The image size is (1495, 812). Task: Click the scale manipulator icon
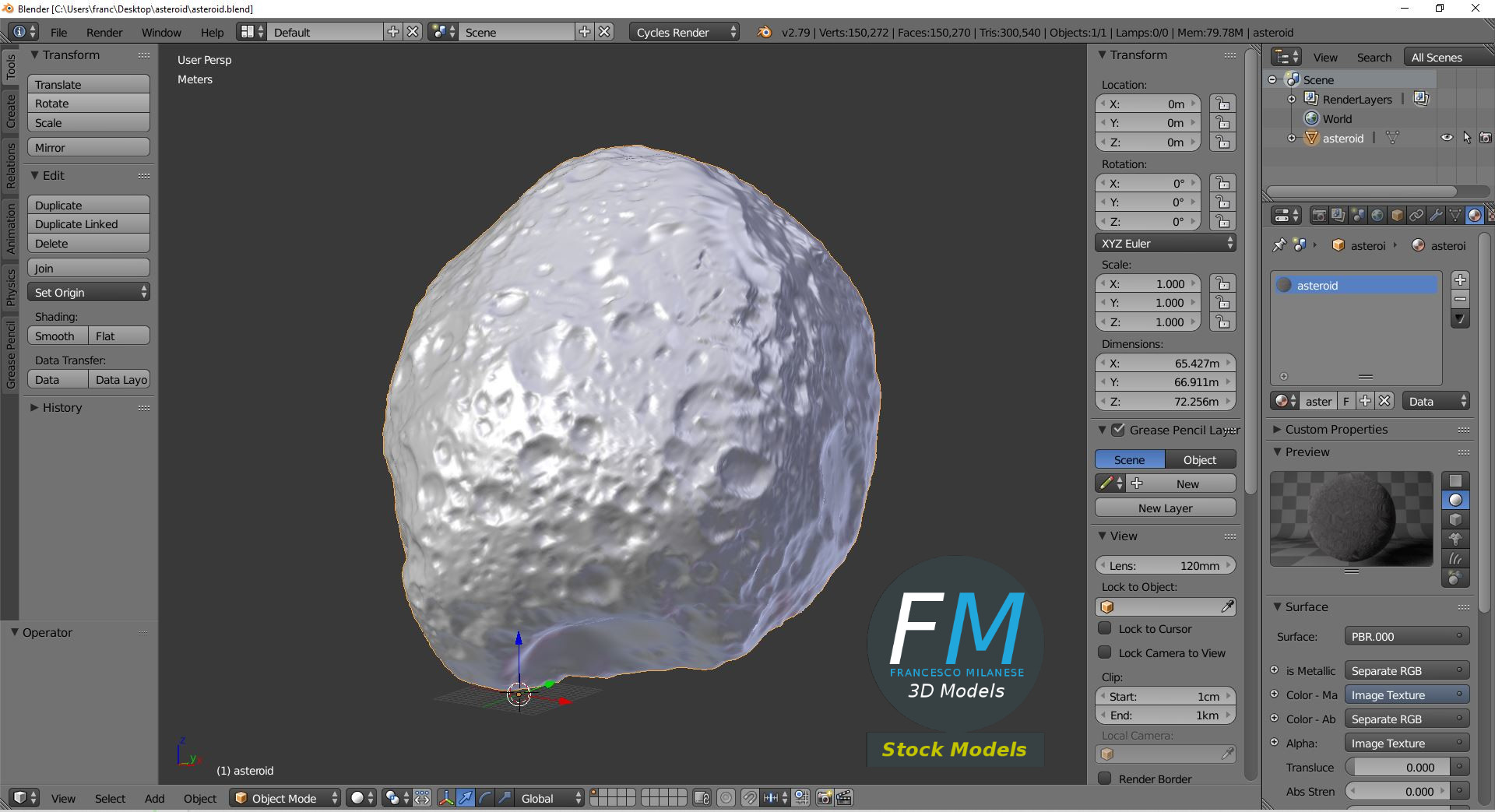[x=505, y=798]
